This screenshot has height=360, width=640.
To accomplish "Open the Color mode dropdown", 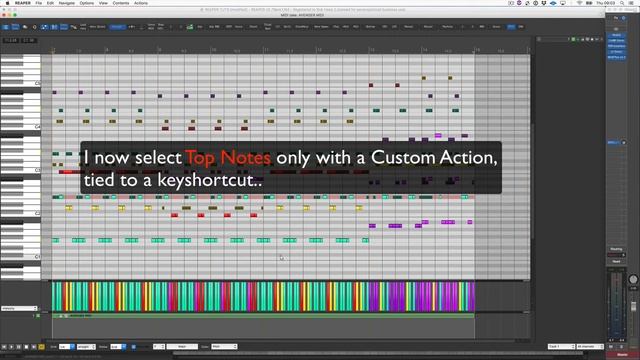I will 224,347.
